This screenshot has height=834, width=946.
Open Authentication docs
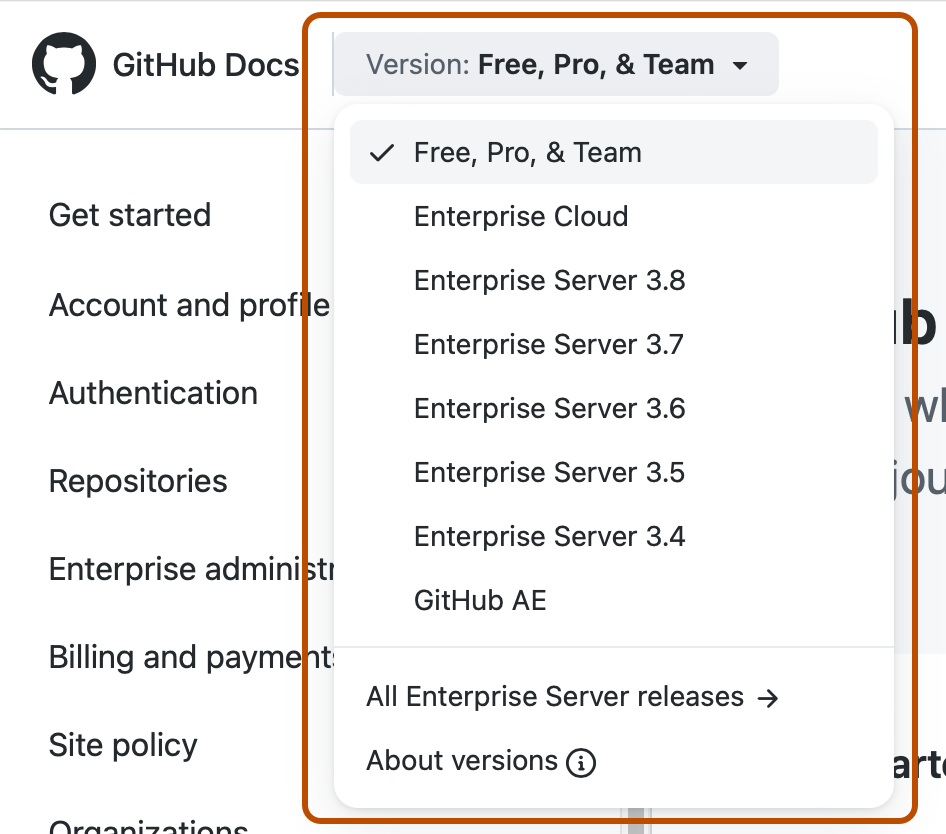click(x=153, y=393)
